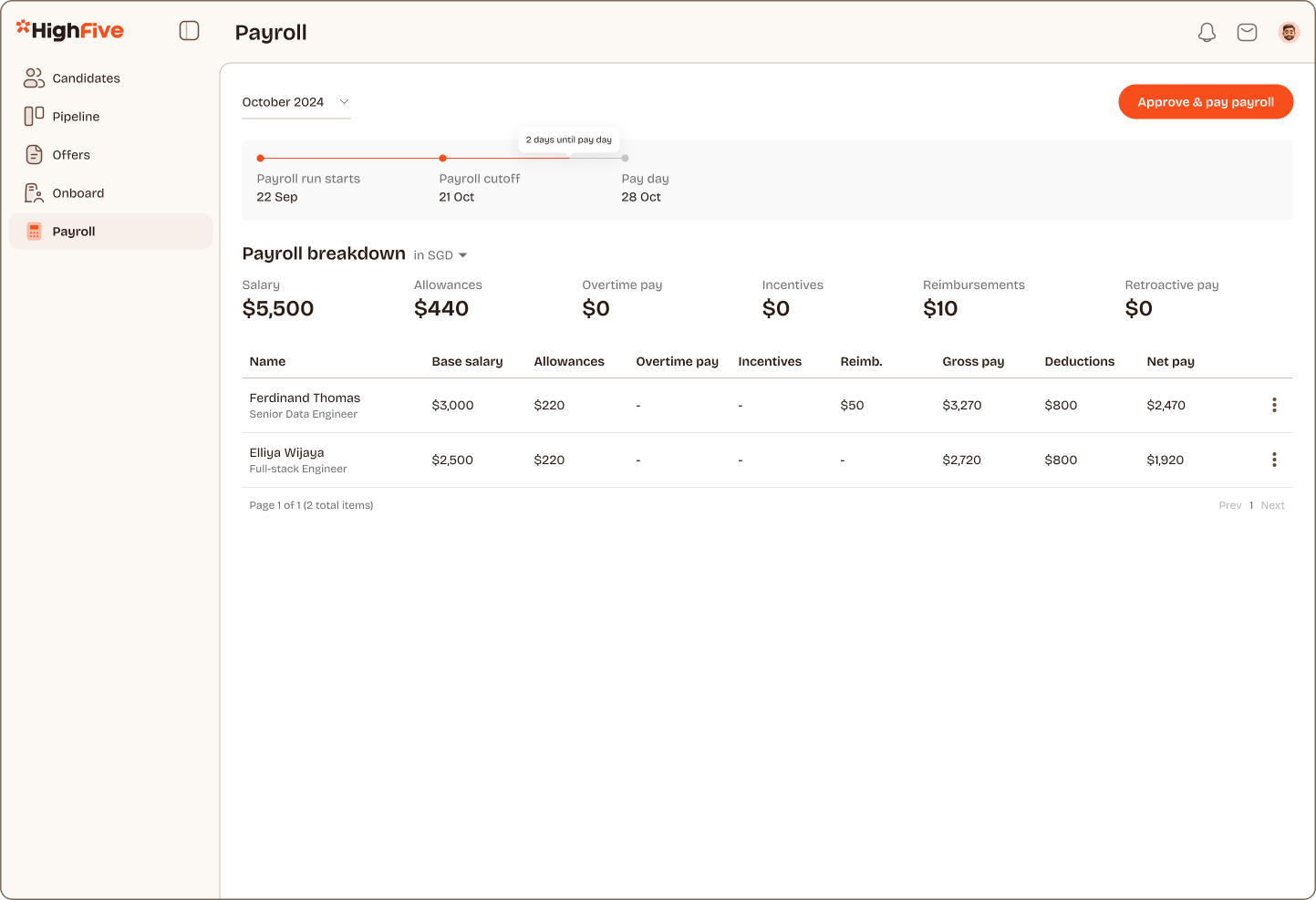This screenshot has width=1316, height=900.
Task: Select the Payroll cutoff marker on the timeline
Action: [x=442, y=157]
